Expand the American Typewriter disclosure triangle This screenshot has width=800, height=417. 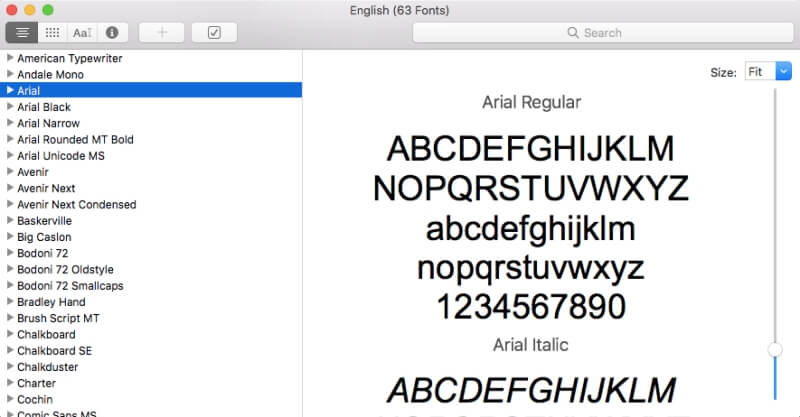[10, 58]
